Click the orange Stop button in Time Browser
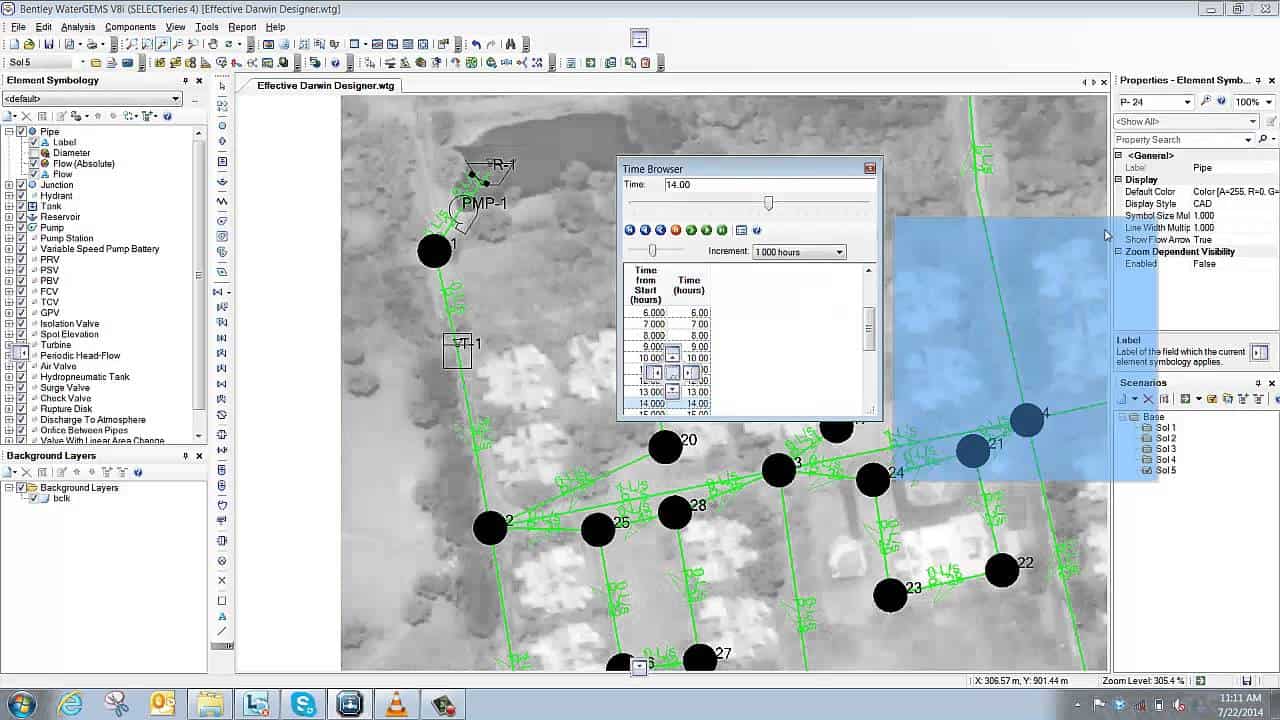 (675, 230)
